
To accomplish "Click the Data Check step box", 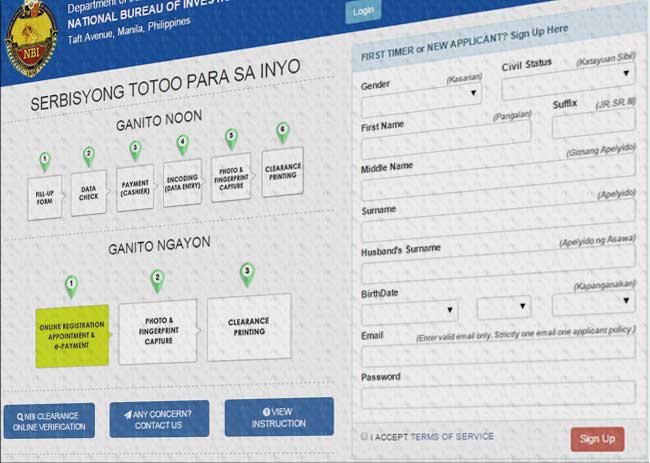I will click(89, 193).
